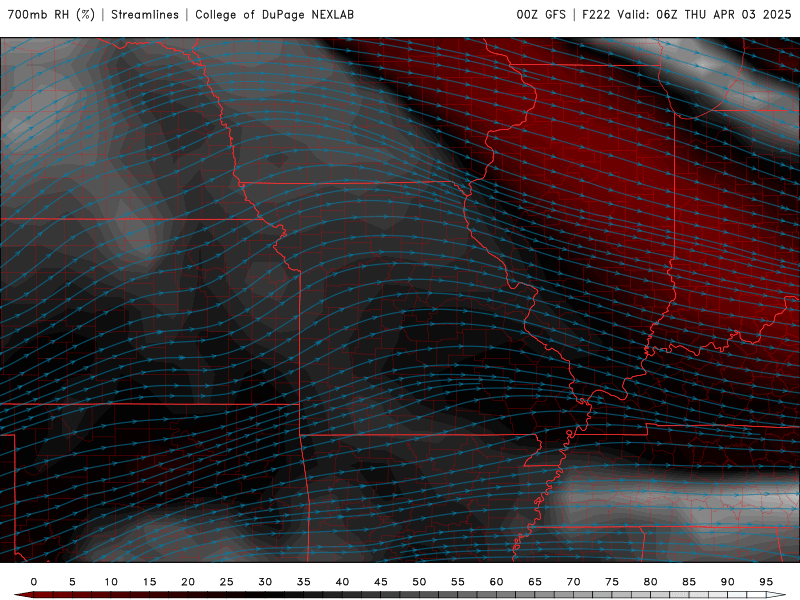Click the colorbar label "90"

tap(728, 582)
